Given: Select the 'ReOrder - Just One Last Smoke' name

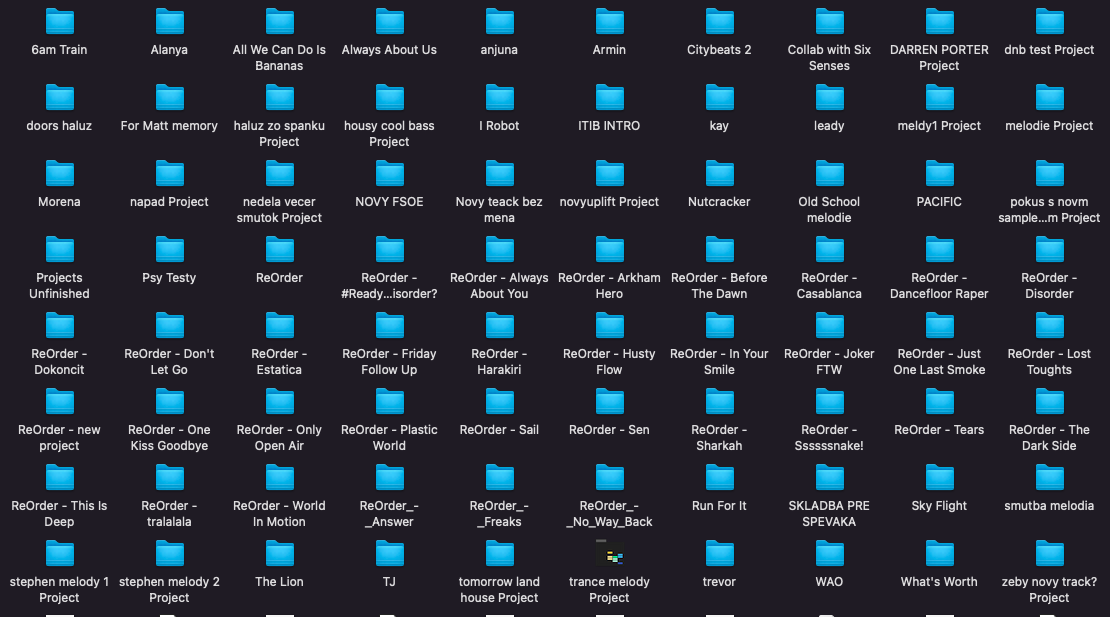Looking at the screenshot, I should (939, 362).
